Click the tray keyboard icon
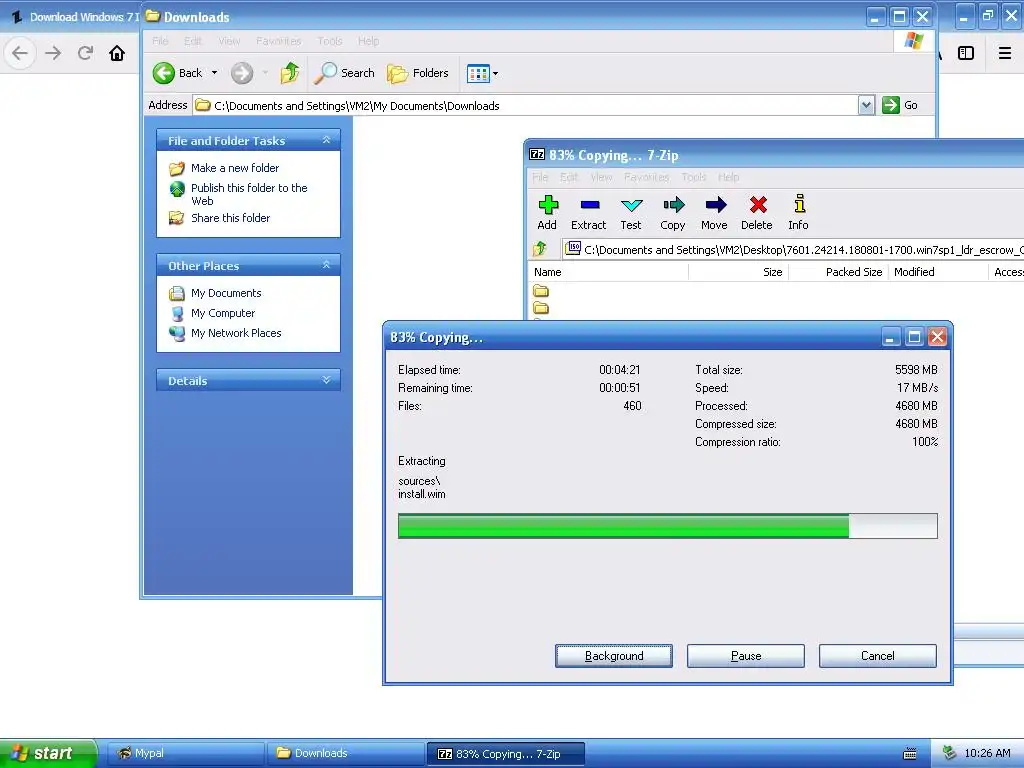 point(910,754)
